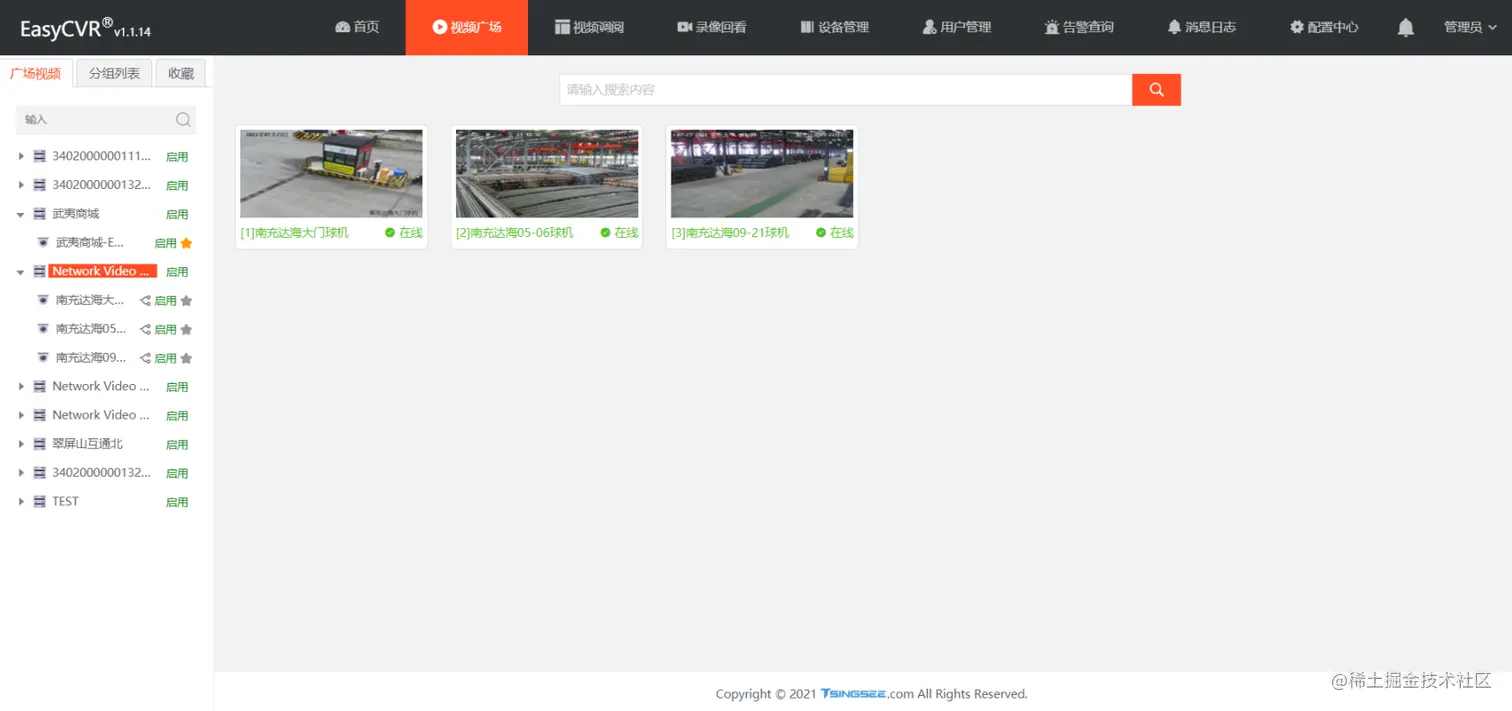Open the 南充达海大门球机 video thumbnail
Image resolution: width=1512 pixels, height=711 pixels.
[x=331, y=174]
